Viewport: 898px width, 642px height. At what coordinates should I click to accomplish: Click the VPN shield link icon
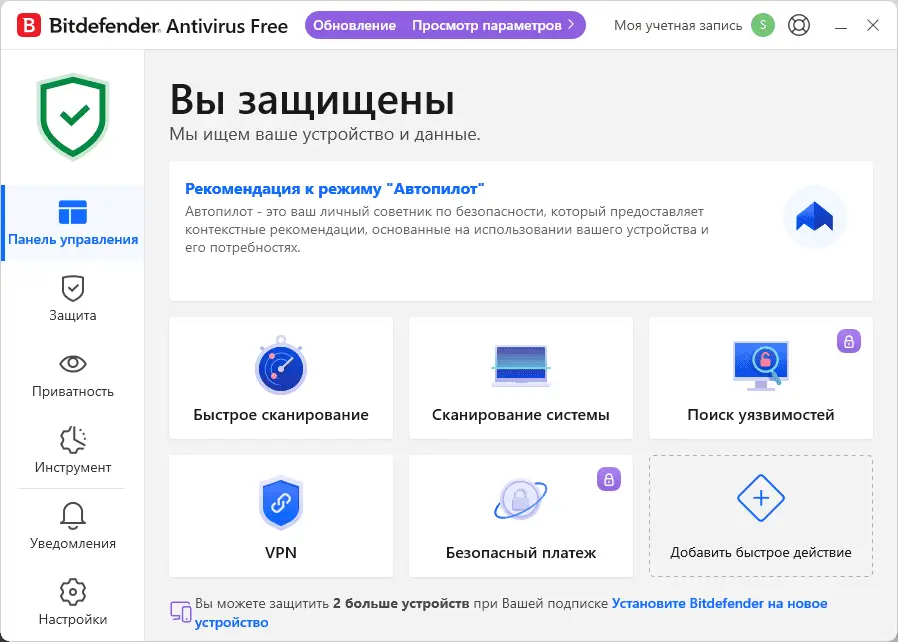pos(281,502)
